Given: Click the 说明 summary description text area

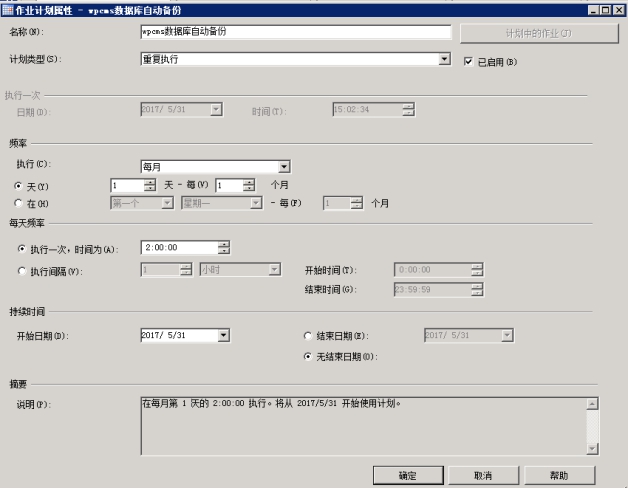Looking at the screenshot, I should pyautogui.click(x=360, y=425).
